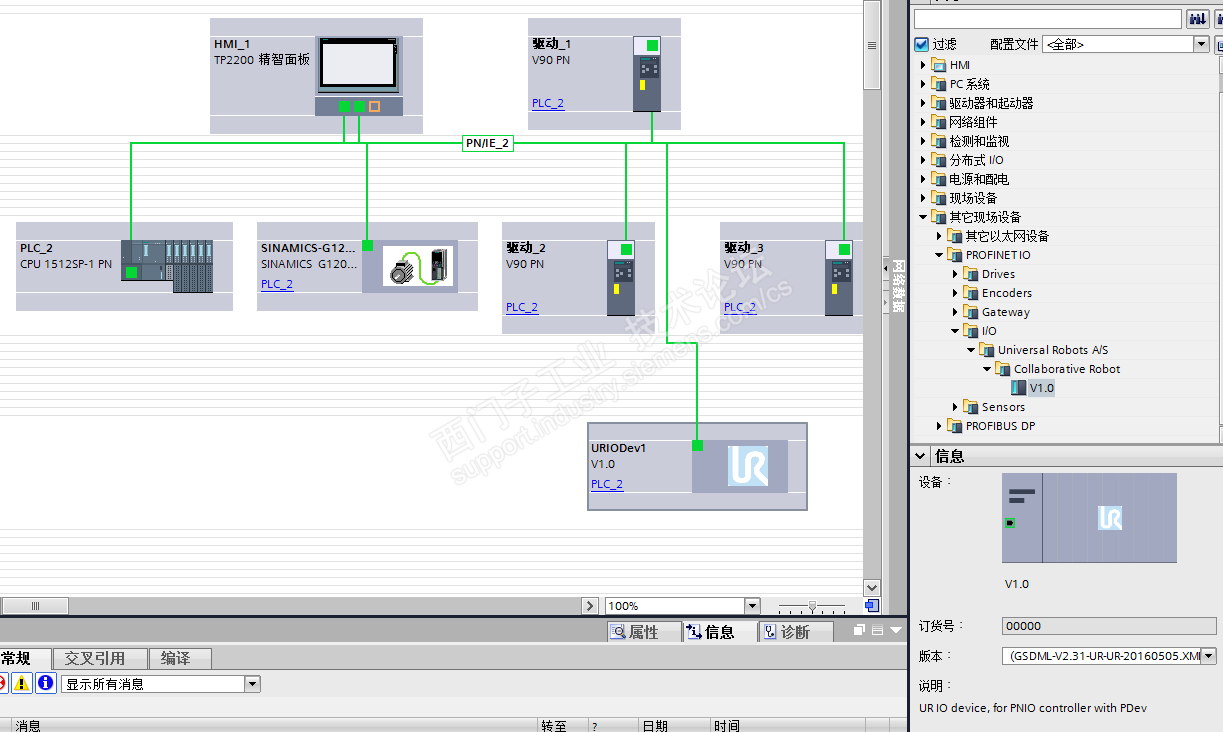Screen dimensions: 1223x732
Task: Open the 显示所有消息 message filter dropdown
Action: pos(252,684)
